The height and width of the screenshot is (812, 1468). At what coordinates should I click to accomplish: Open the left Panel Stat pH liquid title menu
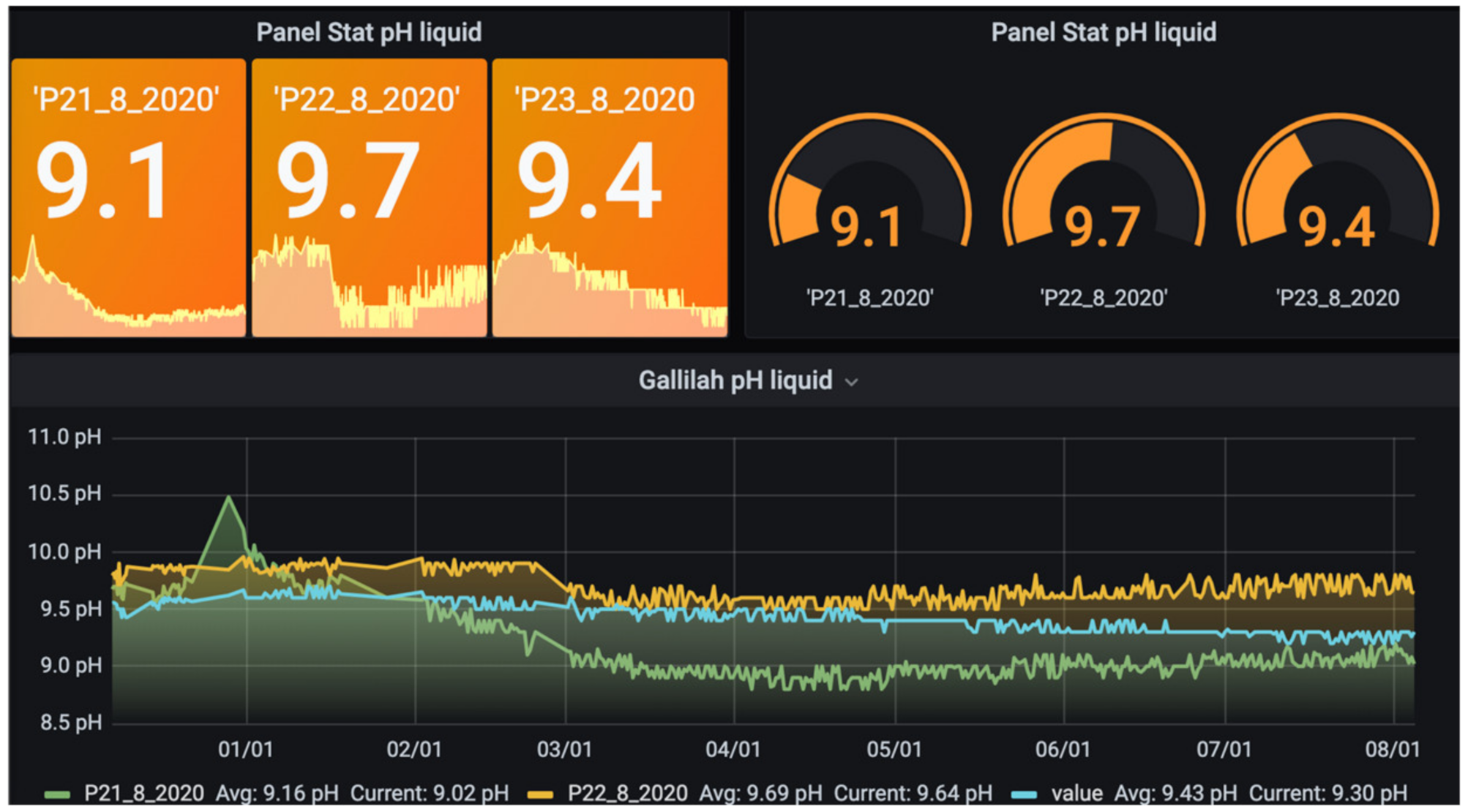369,32
